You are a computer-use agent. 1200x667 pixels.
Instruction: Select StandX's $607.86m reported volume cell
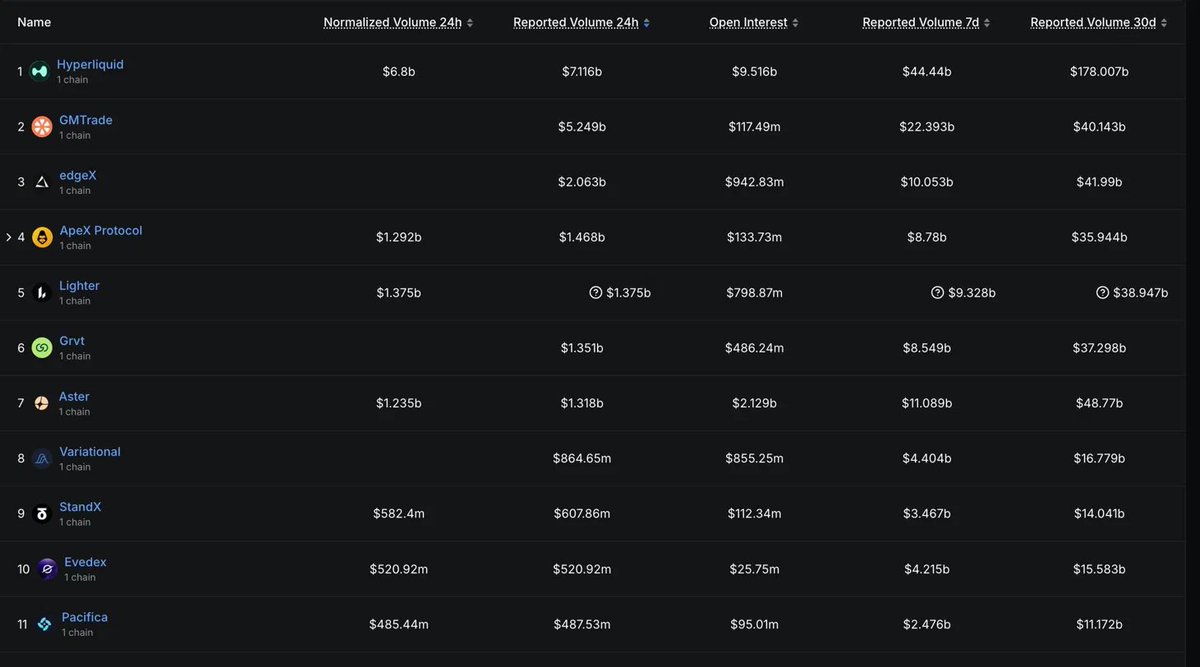pos(582,514)
